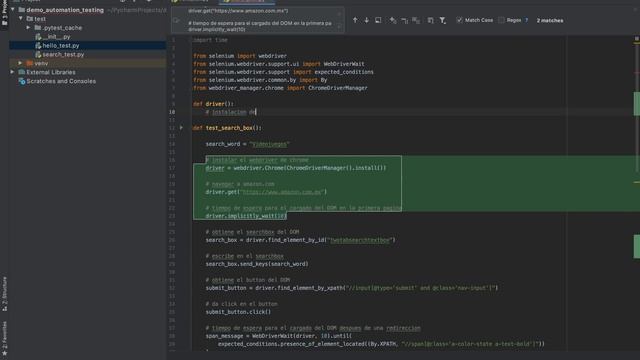Image resolution: width=640 pixels, height=360 pixels.
Task: Place cursor on "def driver():" line
Action: pyautogui.click(x=213, y=104)
